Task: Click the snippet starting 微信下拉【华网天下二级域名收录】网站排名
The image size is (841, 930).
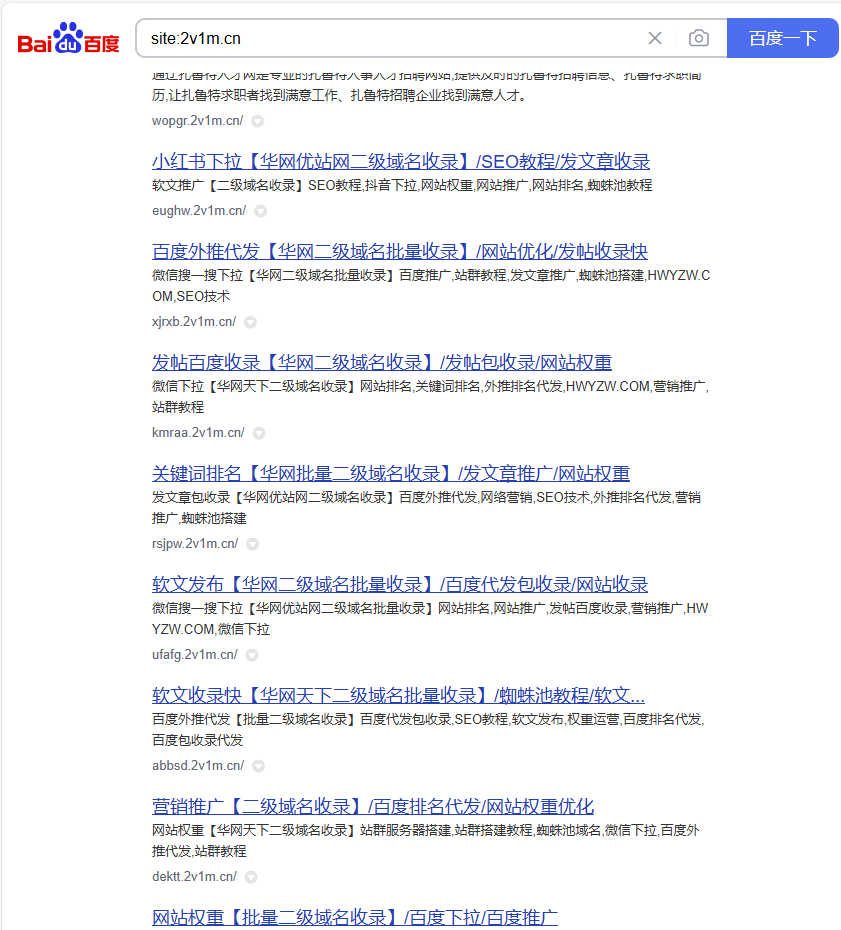Action: [x=431, y=397]
